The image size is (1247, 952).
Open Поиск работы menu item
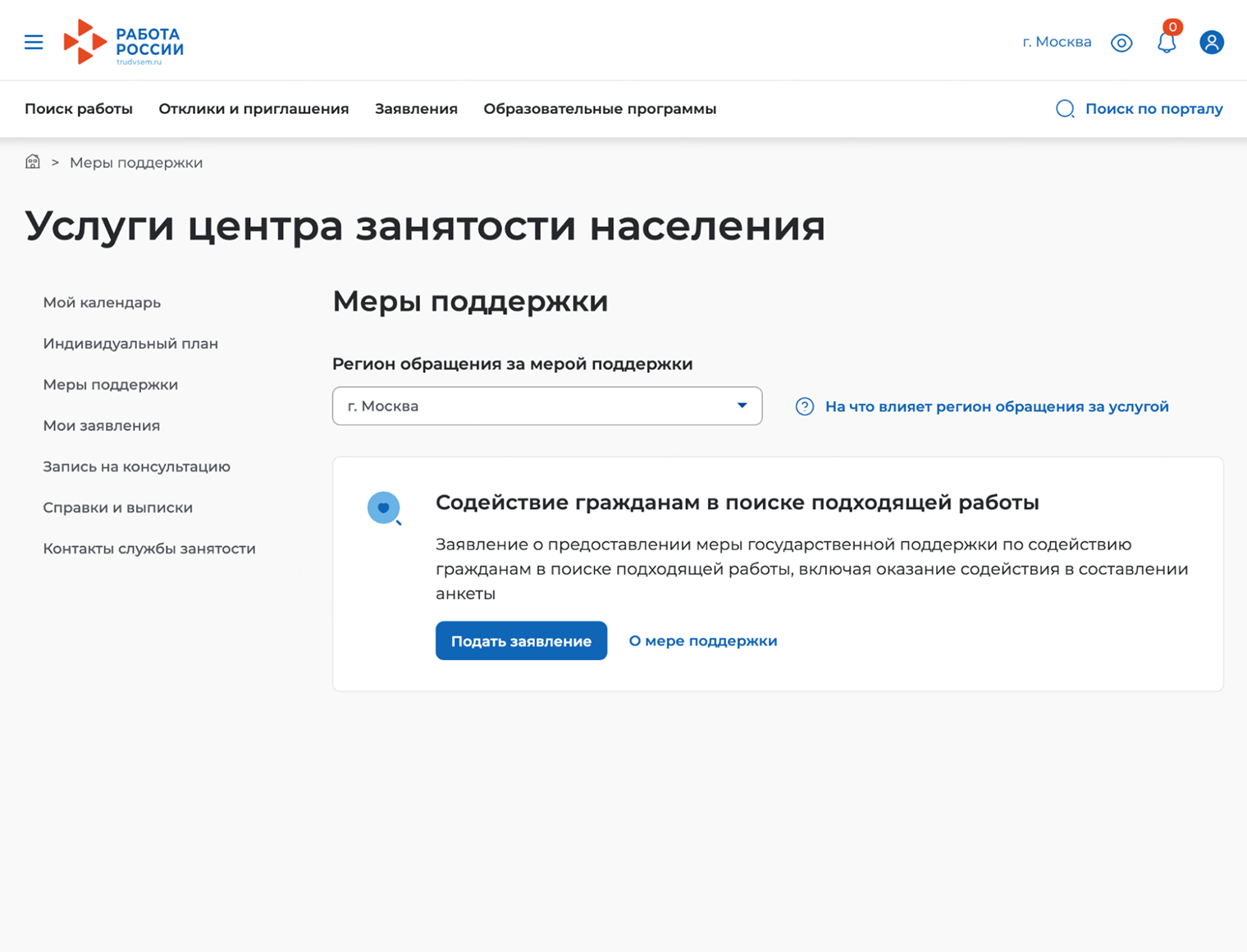(x=79, y=109)
